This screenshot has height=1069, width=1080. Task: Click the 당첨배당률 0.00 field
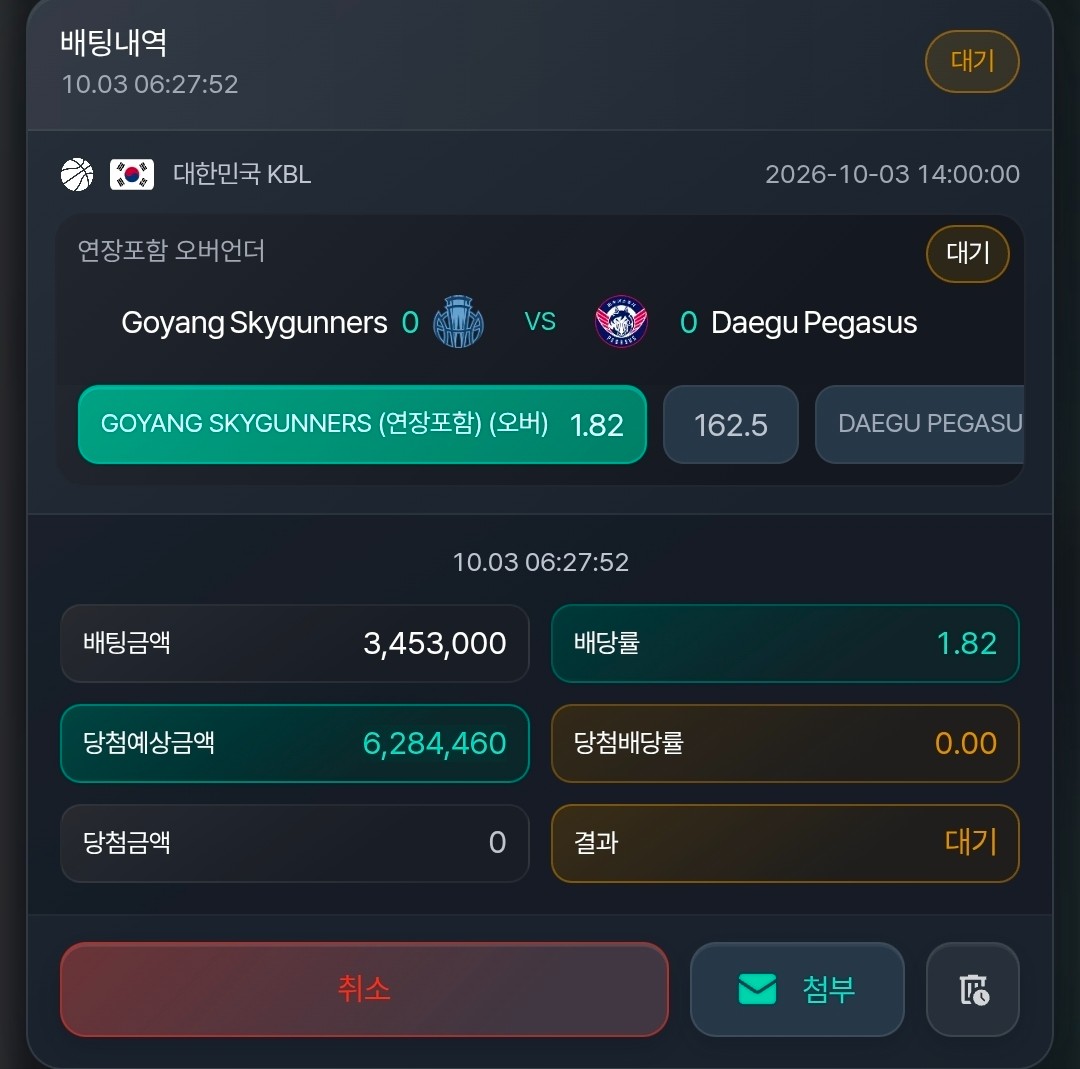click(x=785, y=743)
